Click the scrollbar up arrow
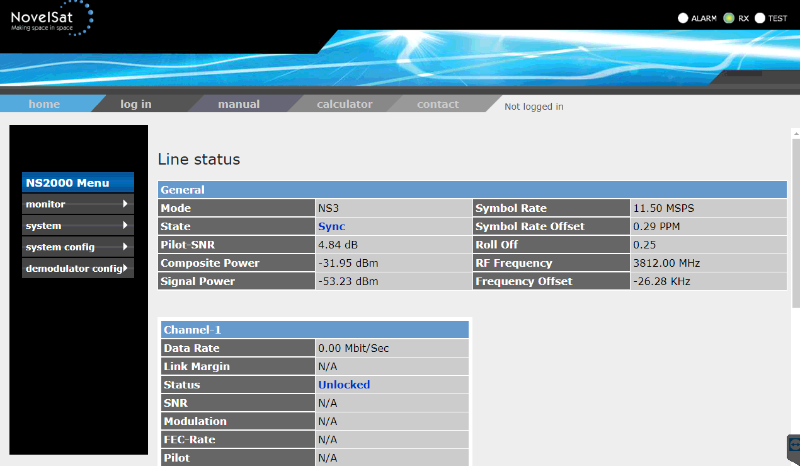Screen dimensions: 800x466 coord(795,133)
